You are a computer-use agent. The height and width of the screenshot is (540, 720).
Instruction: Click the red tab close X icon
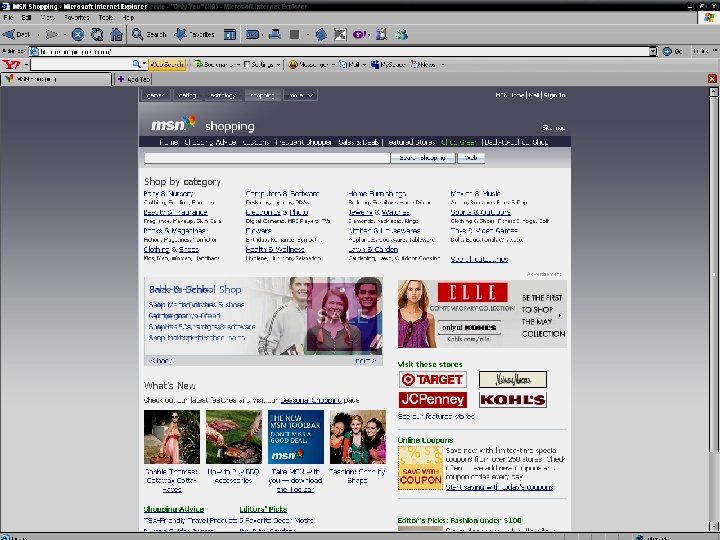click(712, 79)
